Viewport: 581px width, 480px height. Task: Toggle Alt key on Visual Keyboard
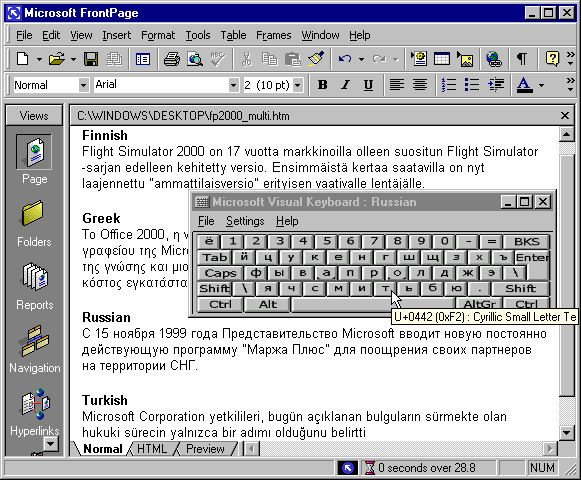tap(268, 304)
